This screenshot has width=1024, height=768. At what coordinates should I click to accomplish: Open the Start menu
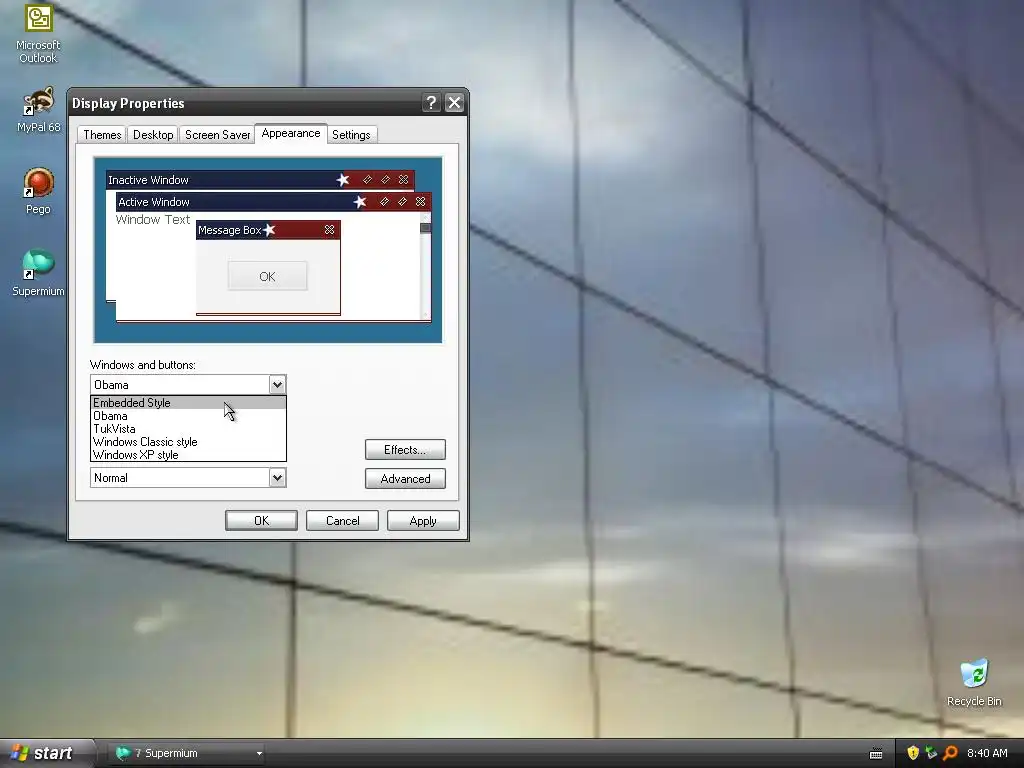(x=46, y=753)
